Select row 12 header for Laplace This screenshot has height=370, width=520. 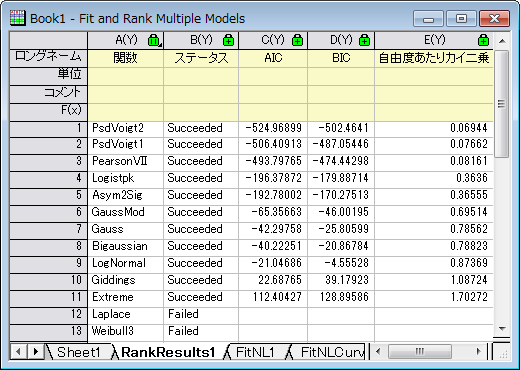point(49,314)
